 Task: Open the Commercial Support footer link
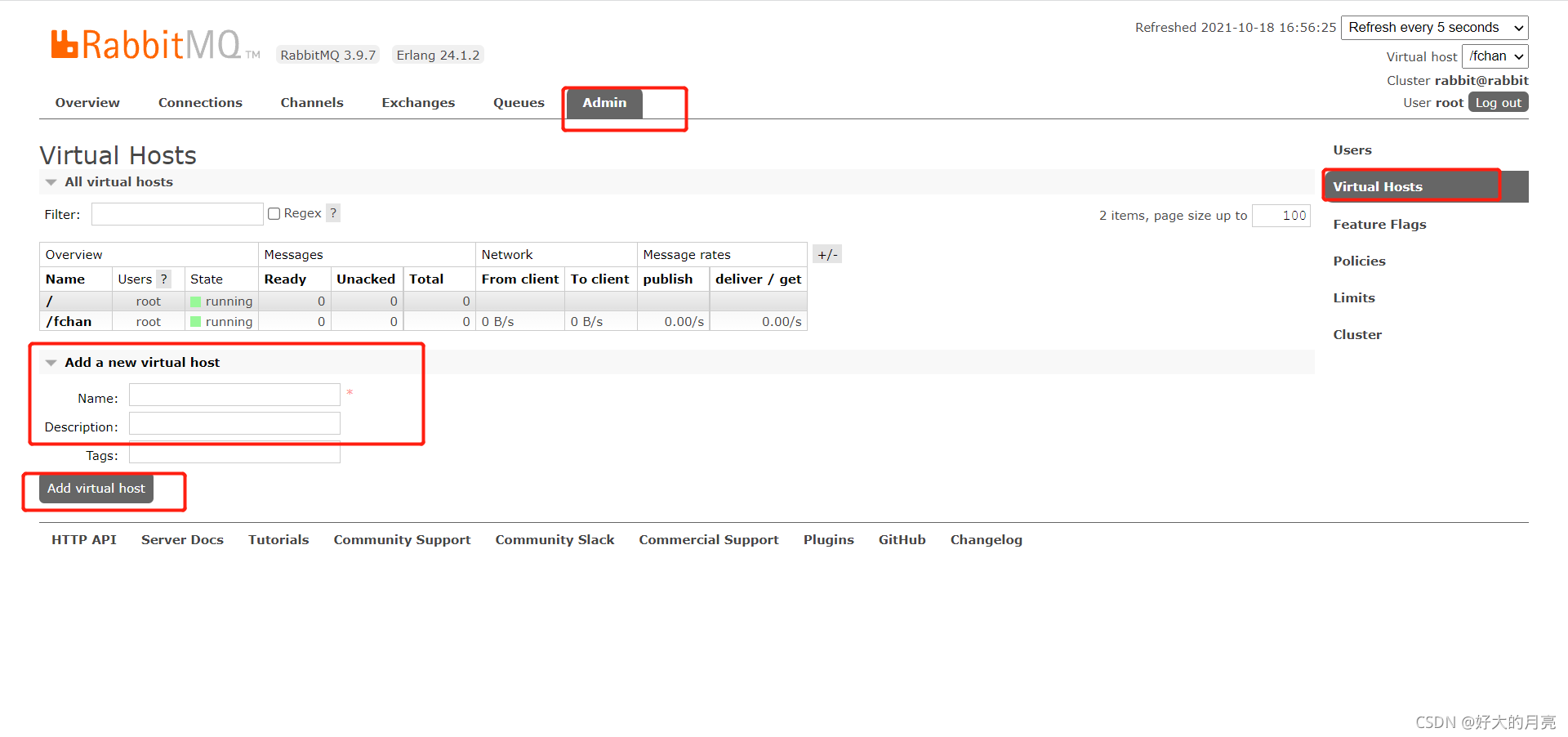pyautogui.click(x=709, y=540)
